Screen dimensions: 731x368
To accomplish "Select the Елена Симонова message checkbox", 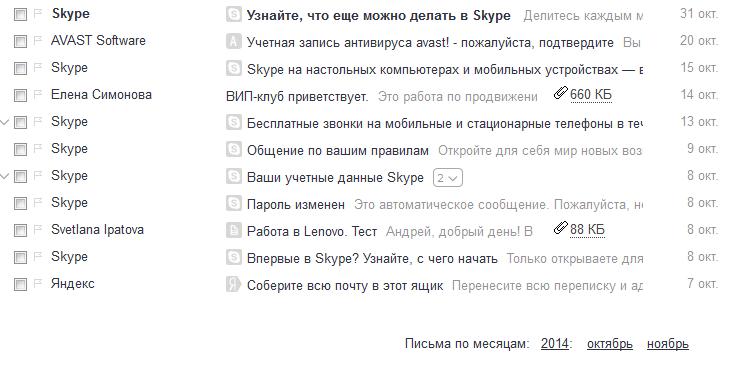I will click(x=20, y=96).
